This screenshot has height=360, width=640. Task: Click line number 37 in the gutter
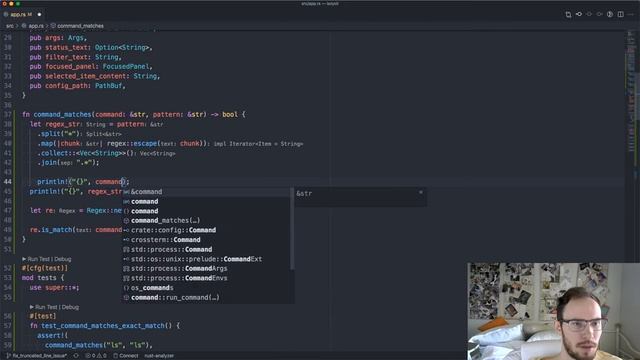pos(8,115)
